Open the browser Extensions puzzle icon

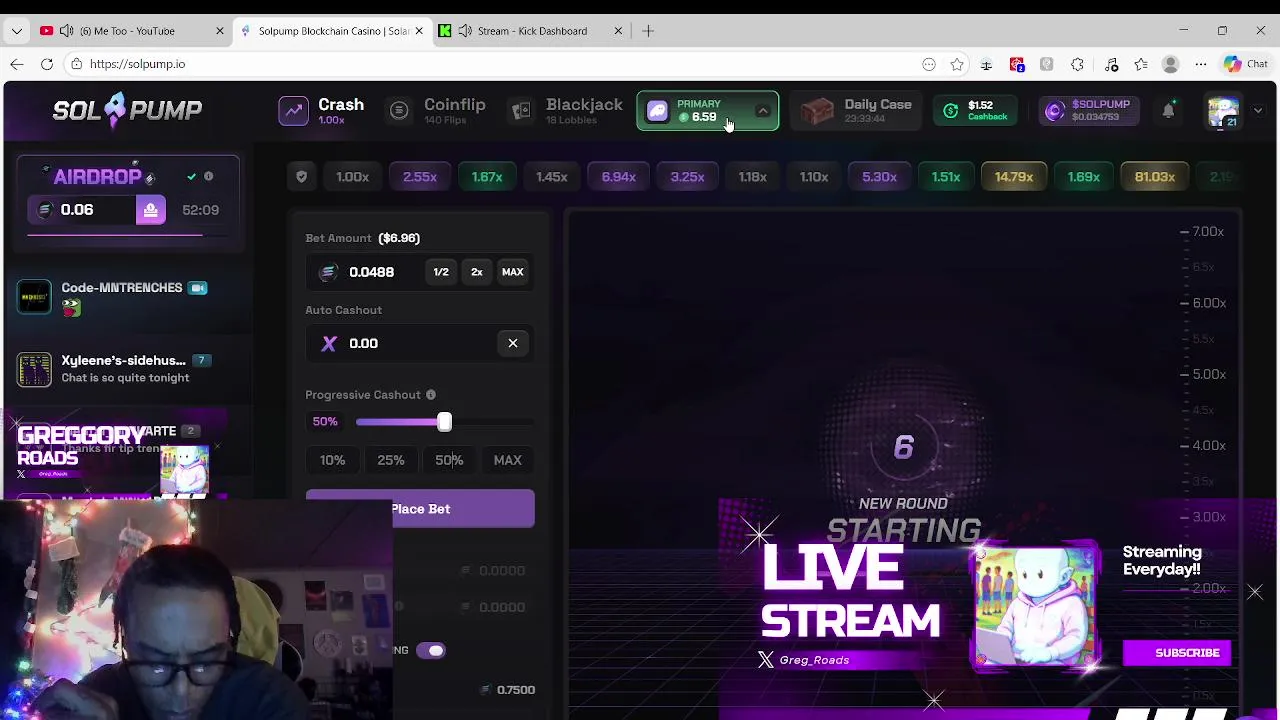1077,64
